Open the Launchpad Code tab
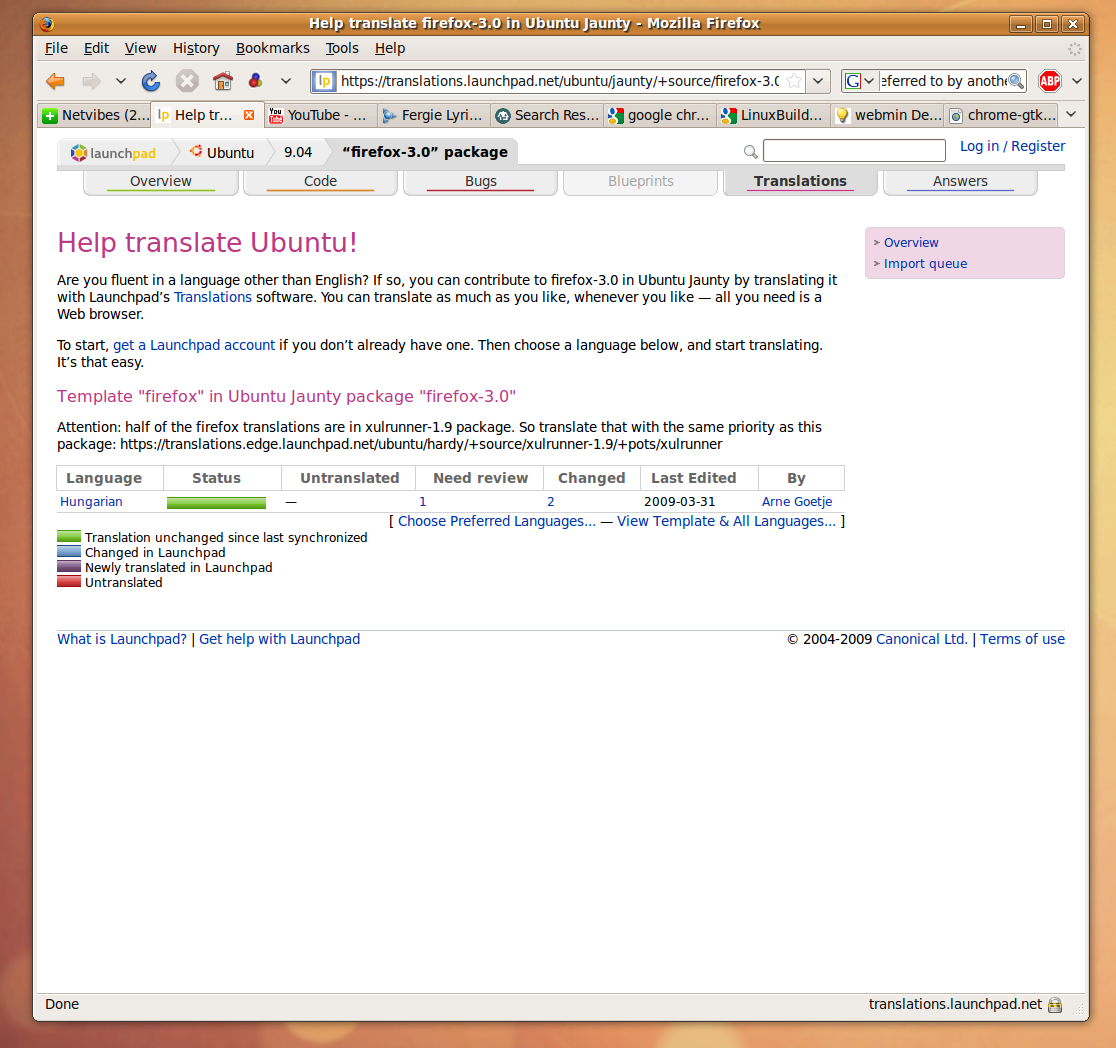 click(320, 182)
